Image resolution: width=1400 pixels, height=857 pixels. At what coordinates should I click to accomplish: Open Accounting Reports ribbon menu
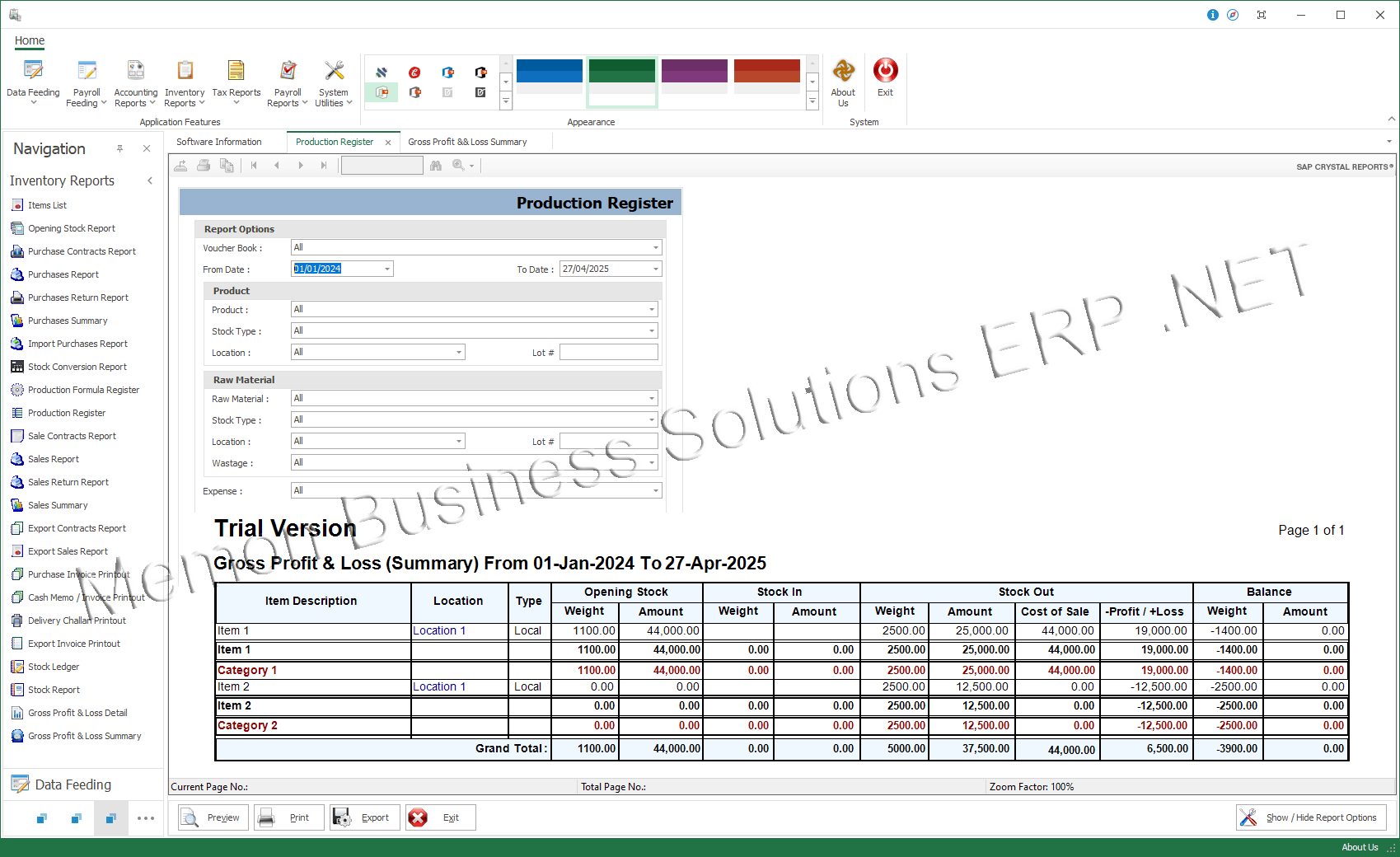135,82
